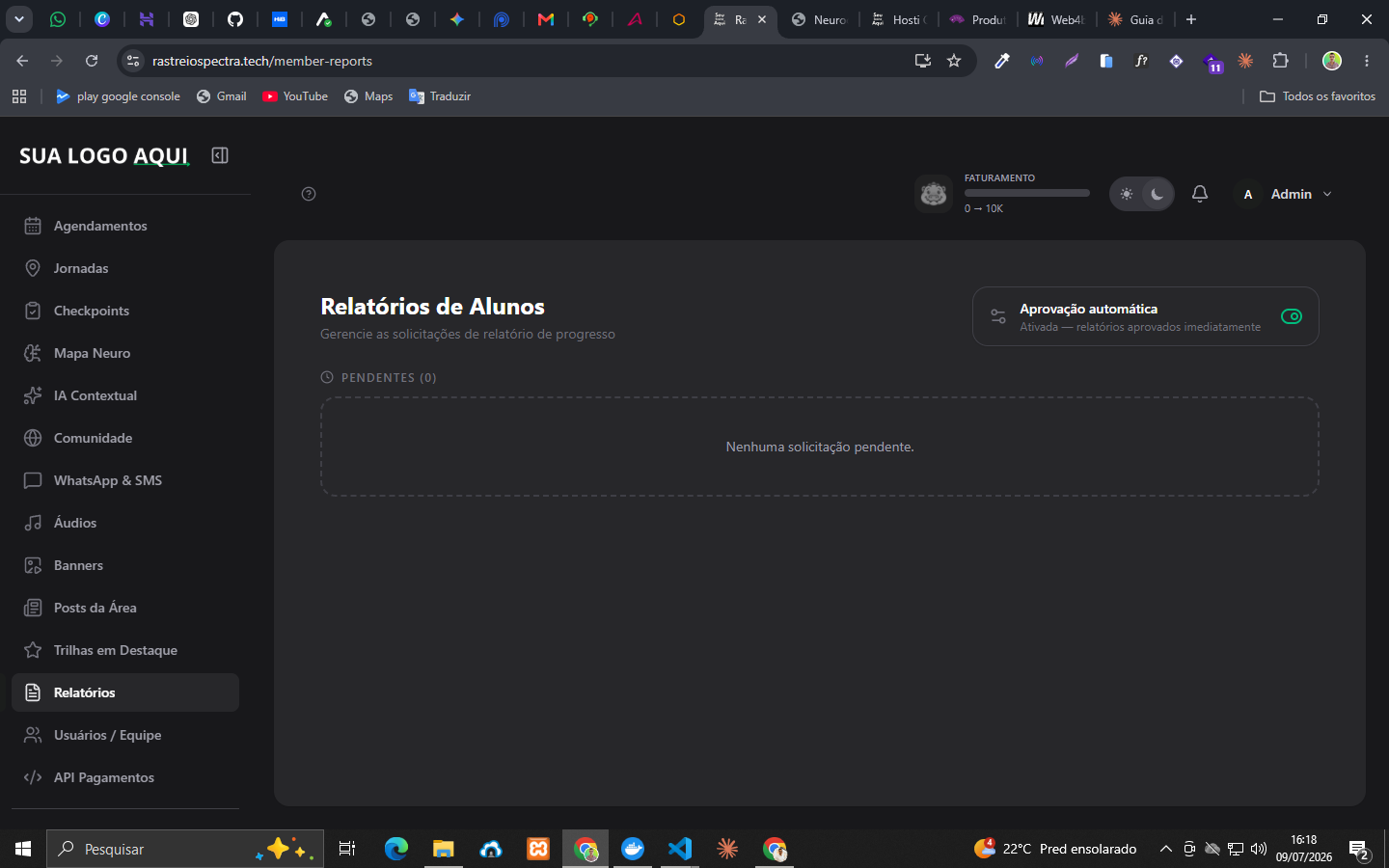Open the apps grid in bookmarks bar
The height and width of the screenshot is (868, 1389).
(x=19, y=96)
